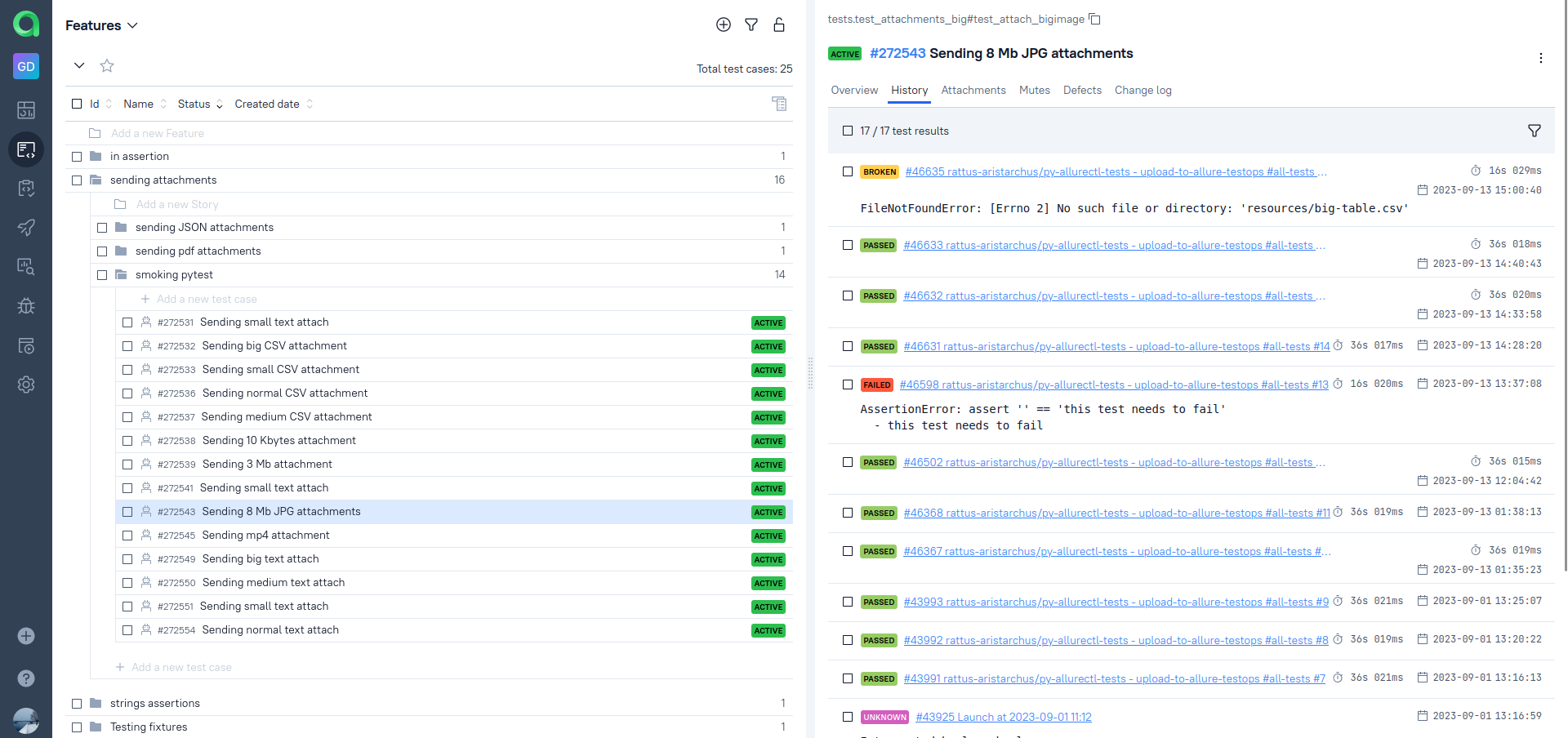Viewport: 1568px width, 738px height.
Task: Open failed launch #46598 link
Action: pos(1113,385)
